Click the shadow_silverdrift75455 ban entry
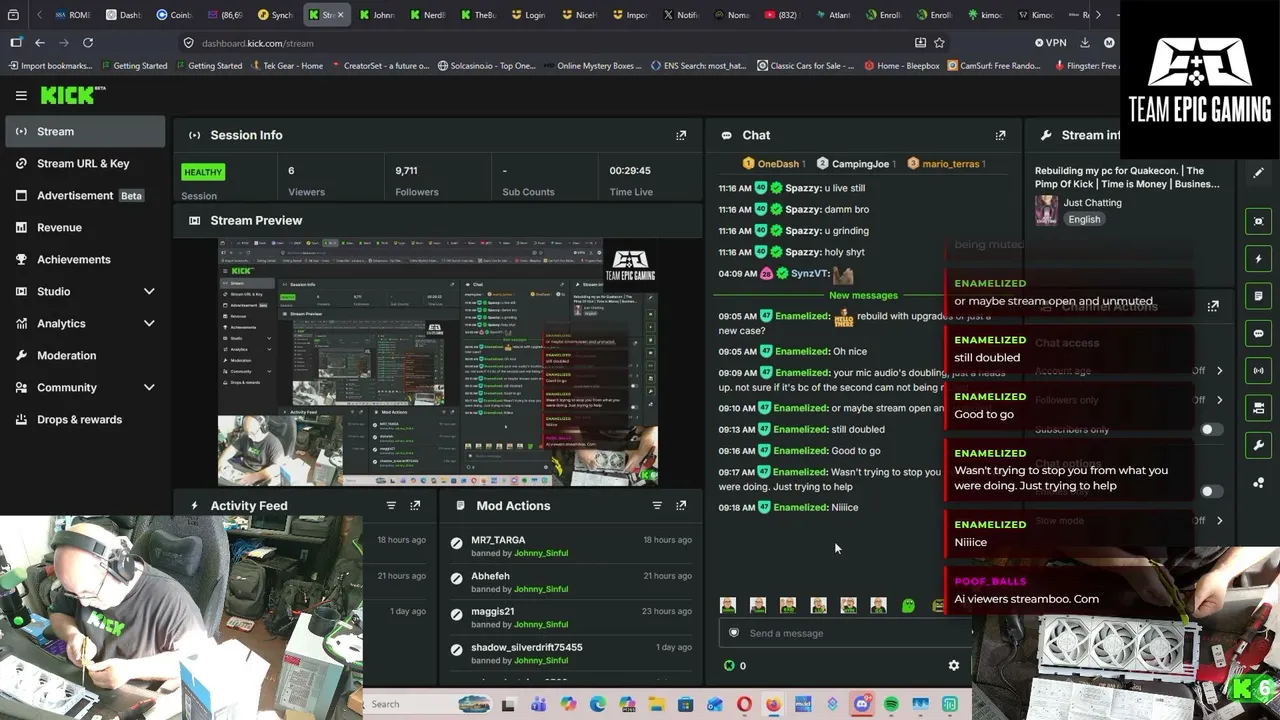 point(571,654)
